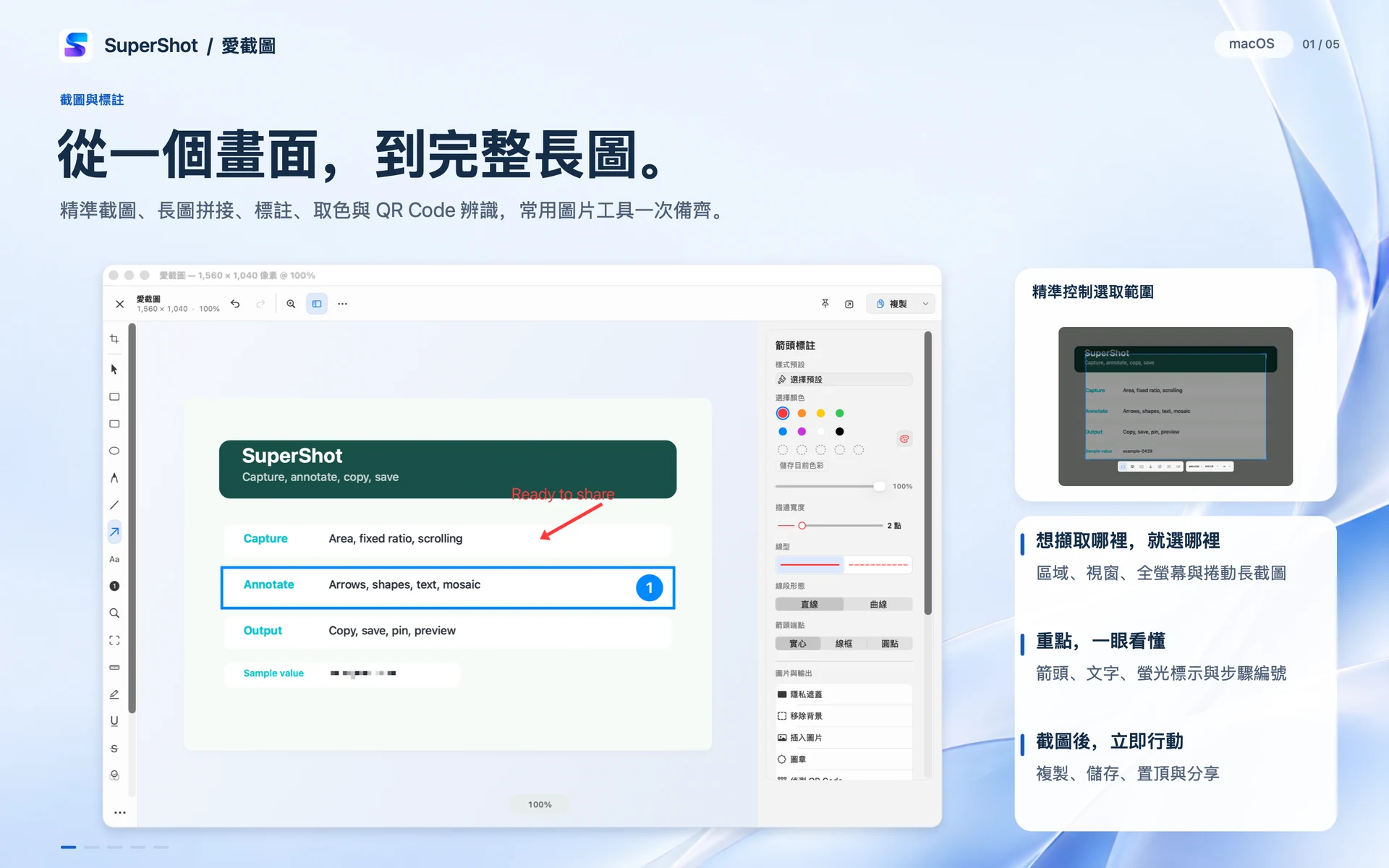Click the right panel scrollbar

[927, 474]
